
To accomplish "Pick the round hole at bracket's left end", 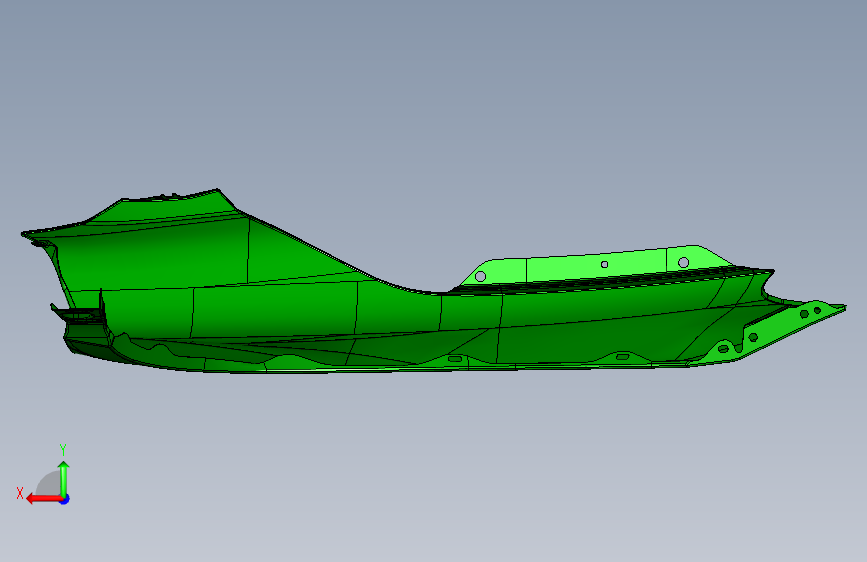I will point(480,276).
